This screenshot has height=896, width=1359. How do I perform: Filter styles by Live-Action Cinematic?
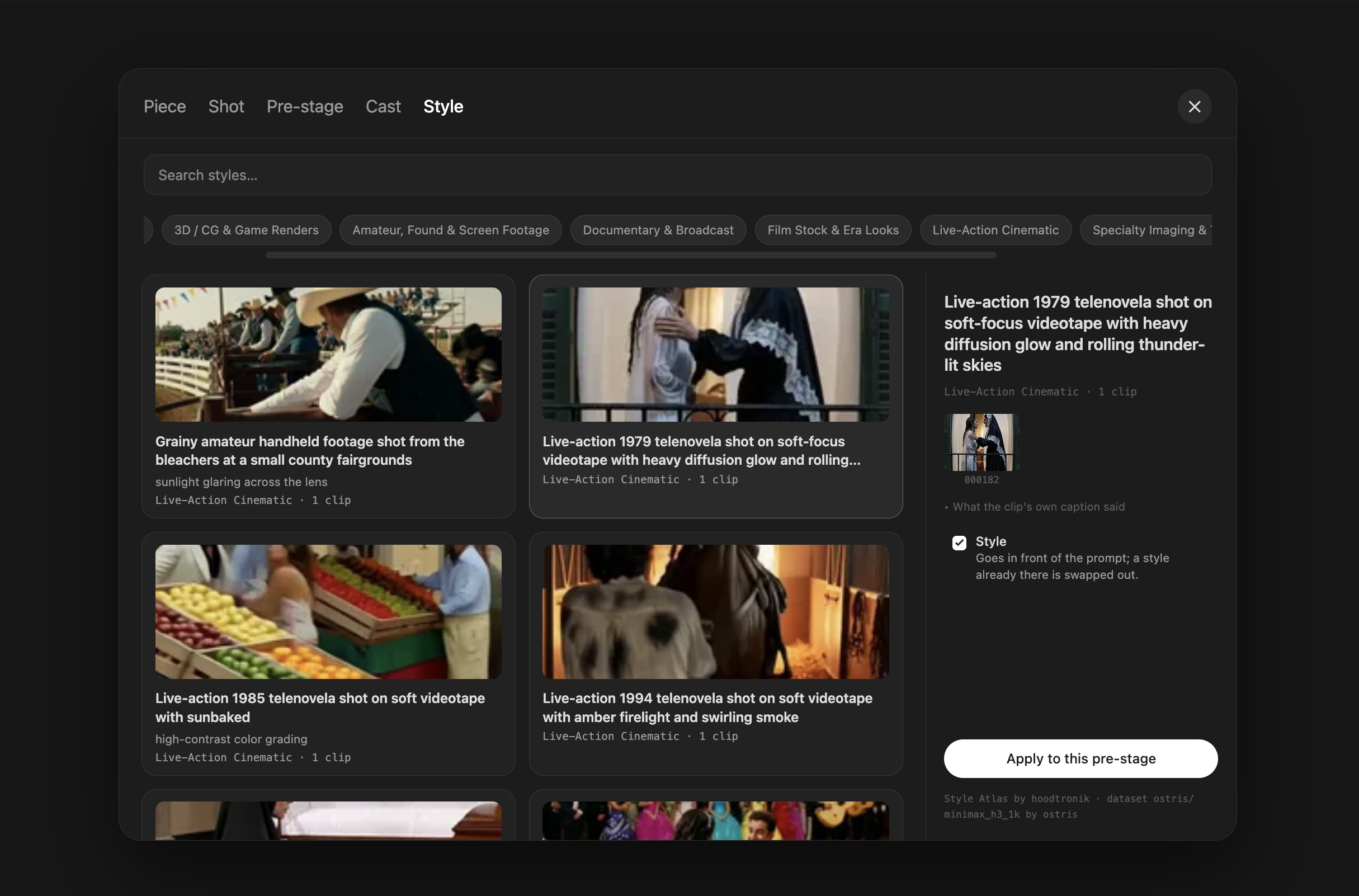tap(995, 230)
